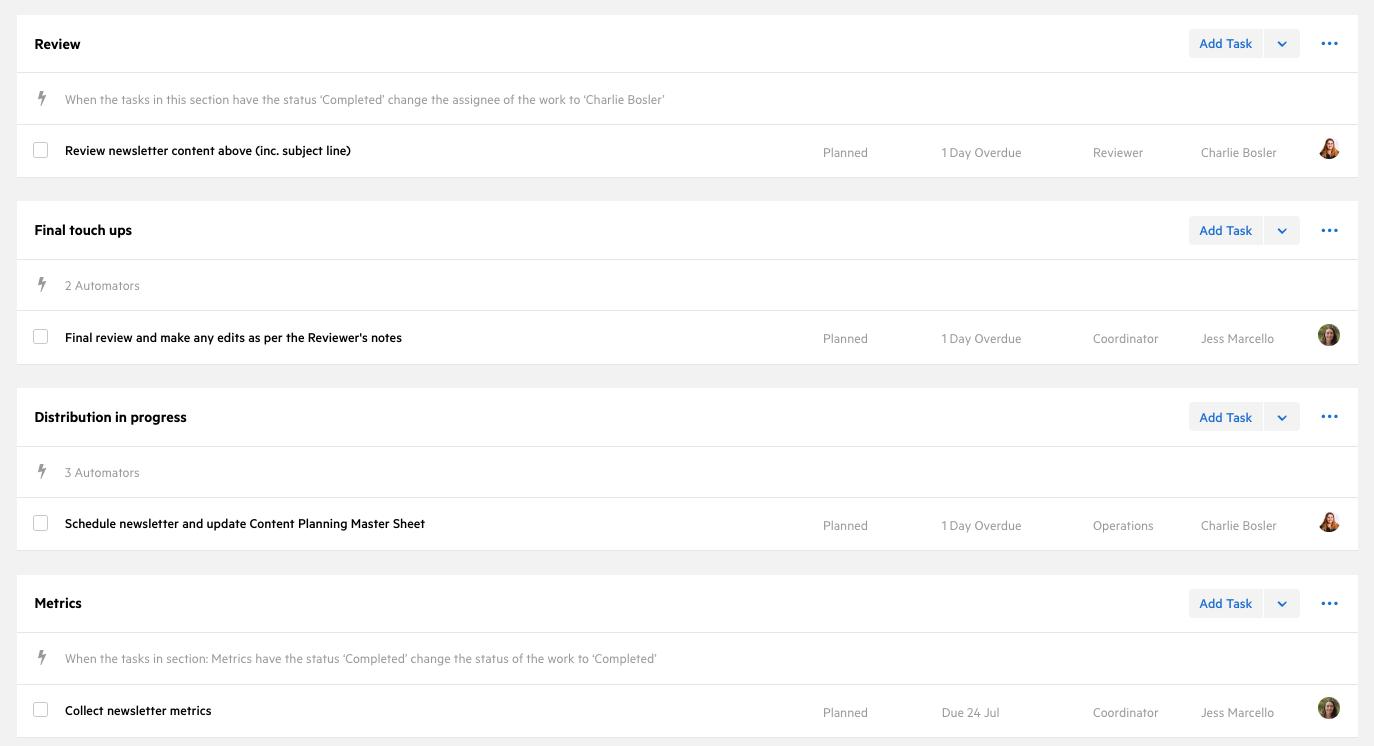Expand the dropdown arrow beside Final touch ups Add Task
Screen dimensions: 1374x746
click(x=1281, y=230)
